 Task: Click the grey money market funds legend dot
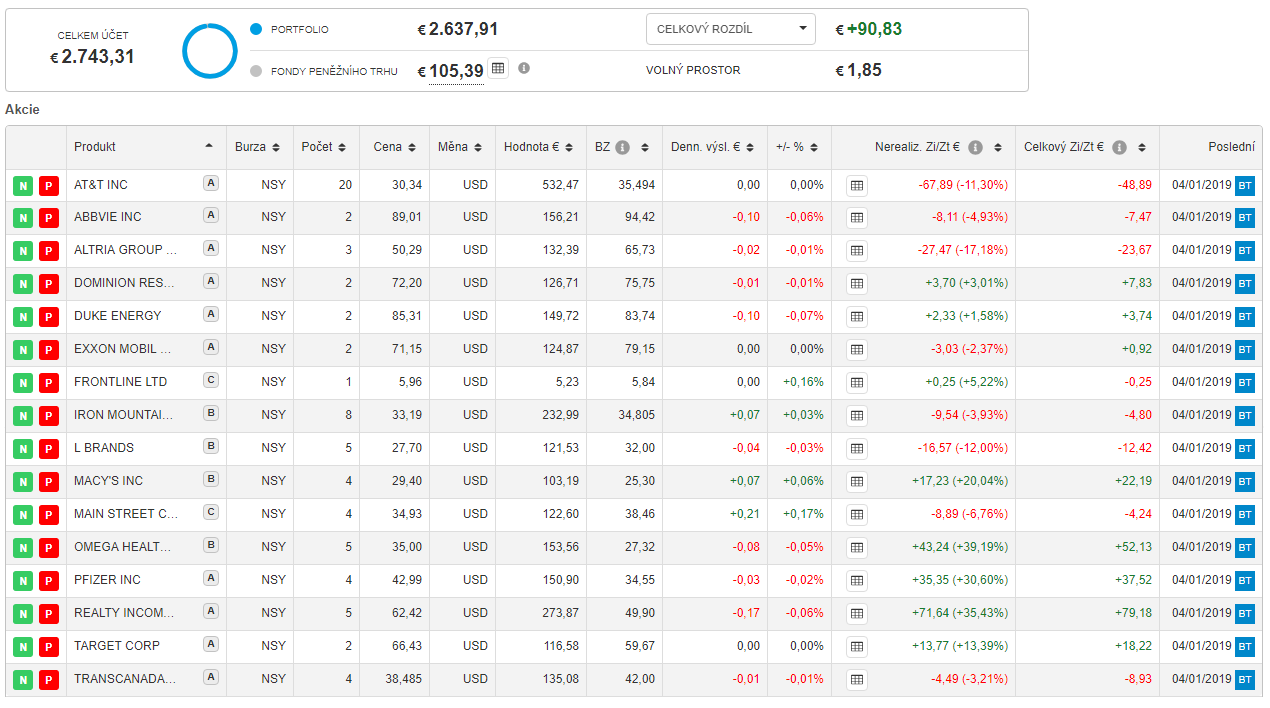pyautogui.click(x=256, y=71)
